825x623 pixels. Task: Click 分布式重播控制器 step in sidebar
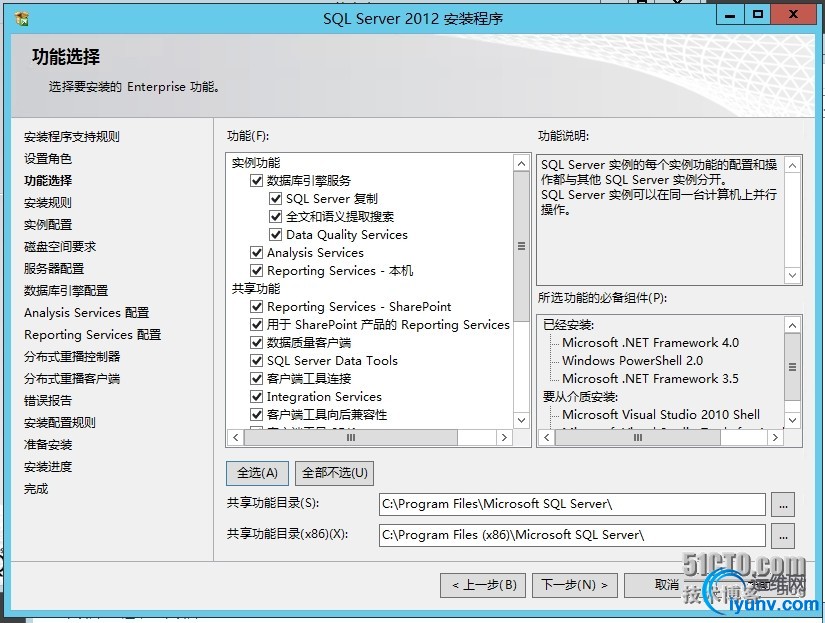[x=72, y=357]
